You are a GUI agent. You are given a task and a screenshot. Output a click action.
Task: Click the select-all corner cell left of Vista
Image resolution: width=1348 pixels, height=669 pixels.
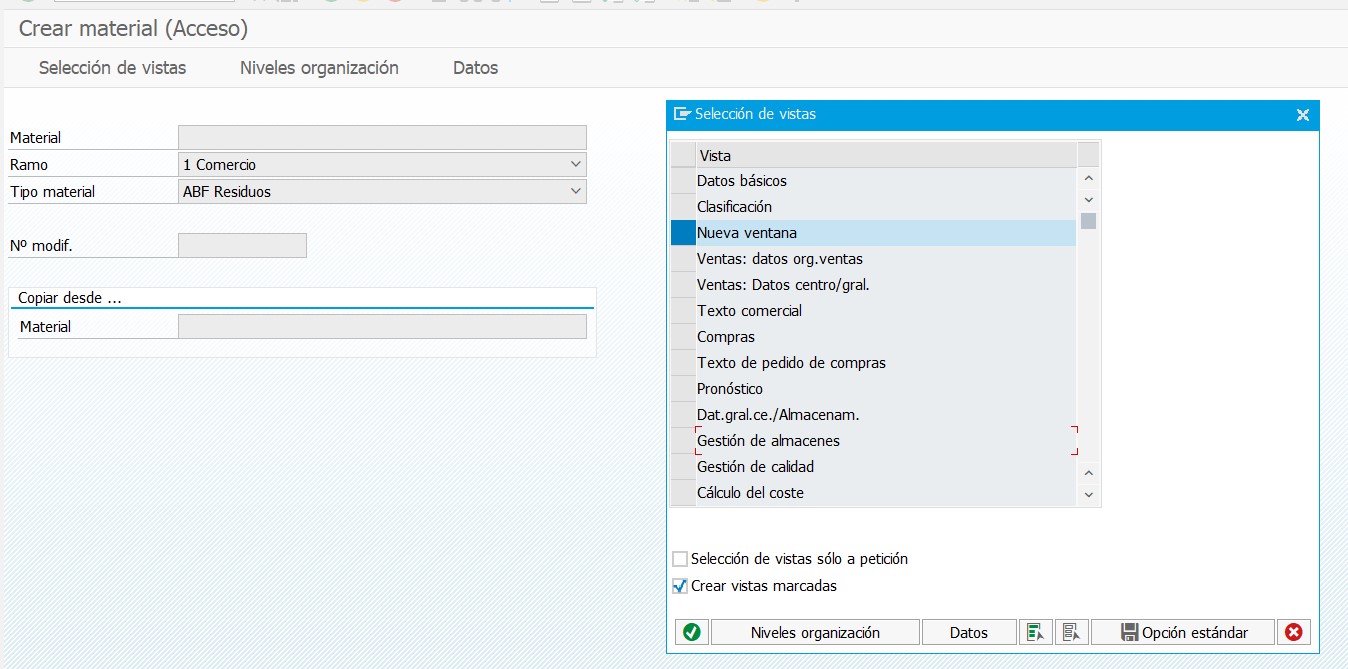point(682,155)
